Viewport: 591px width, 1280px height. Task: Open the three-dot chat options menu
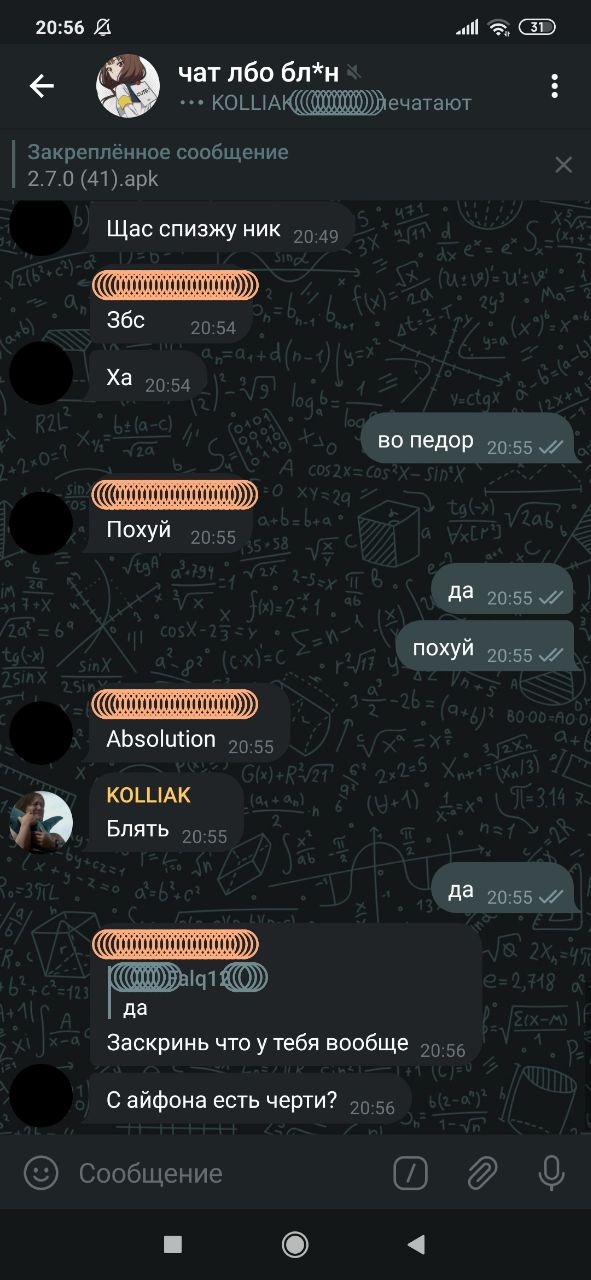coord(554,86)
